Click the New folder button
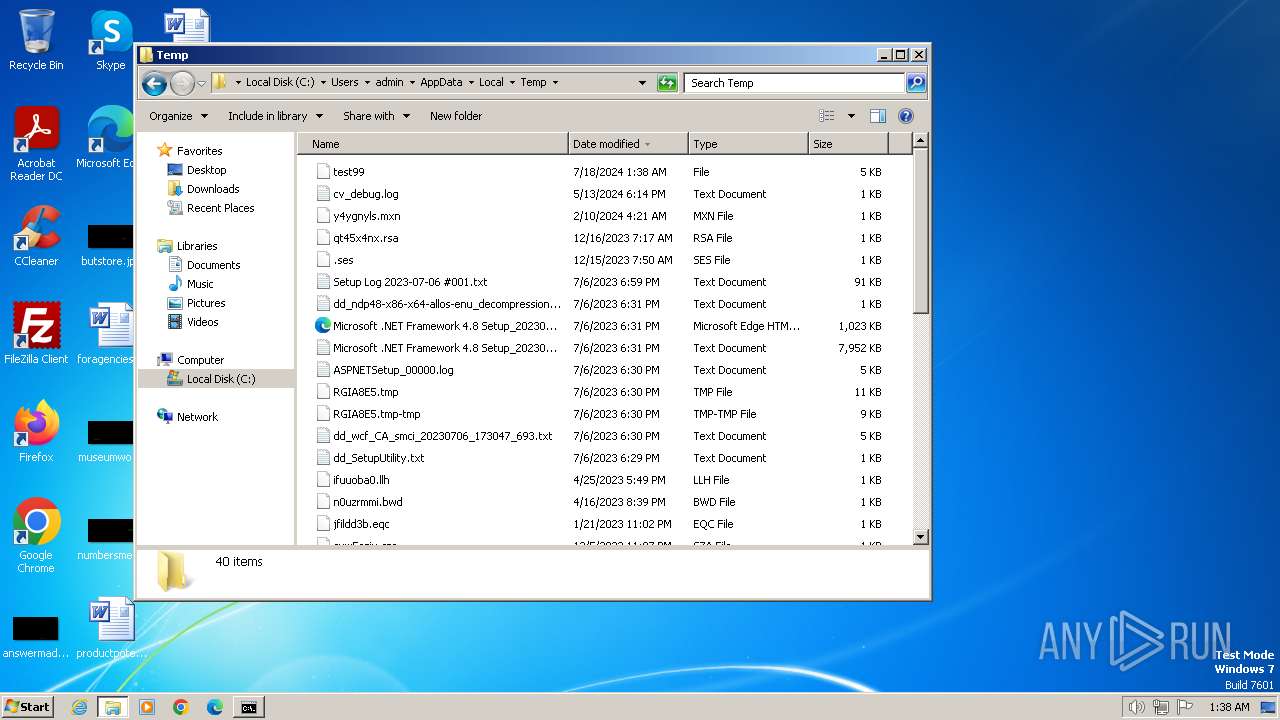The image size is (1280, 720). click(x=456, y=116)
